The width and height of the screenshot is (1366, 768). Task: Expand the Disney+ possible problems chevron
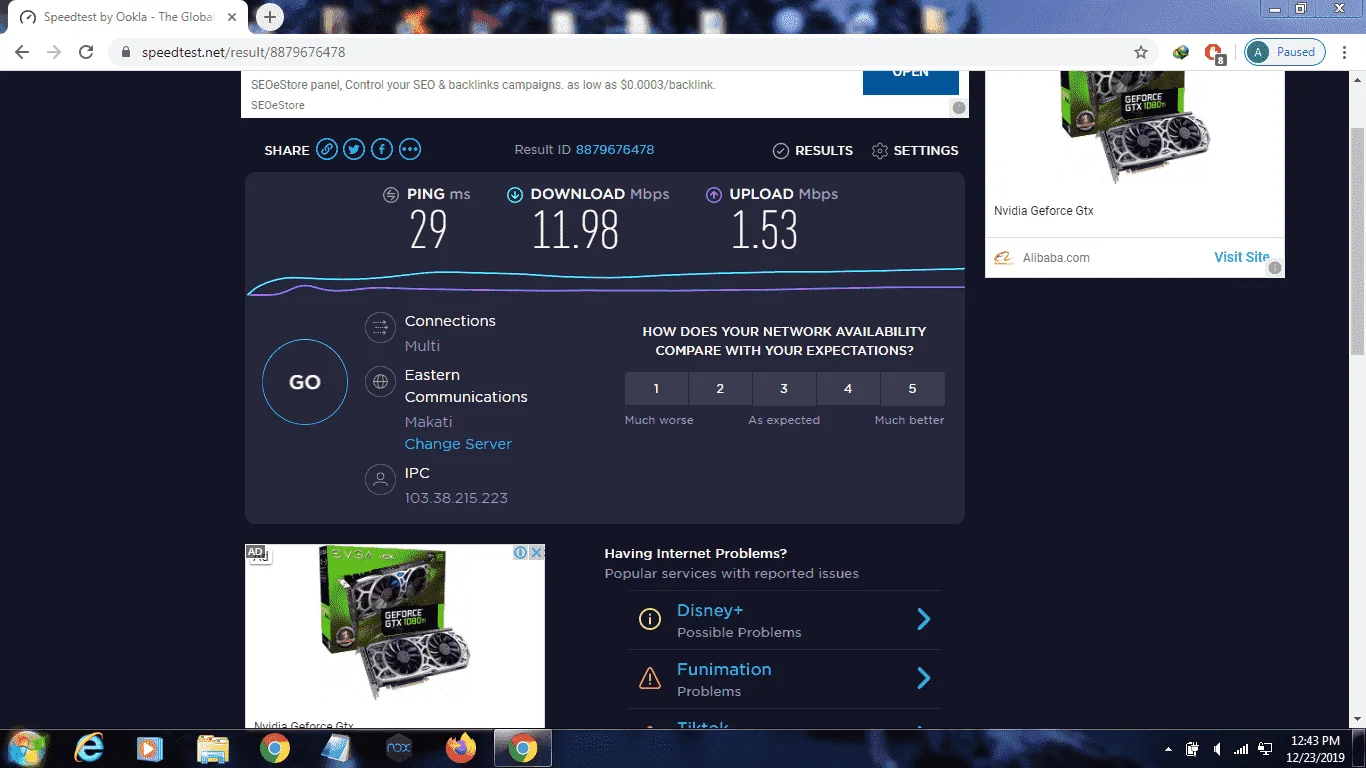click(924, 620)
